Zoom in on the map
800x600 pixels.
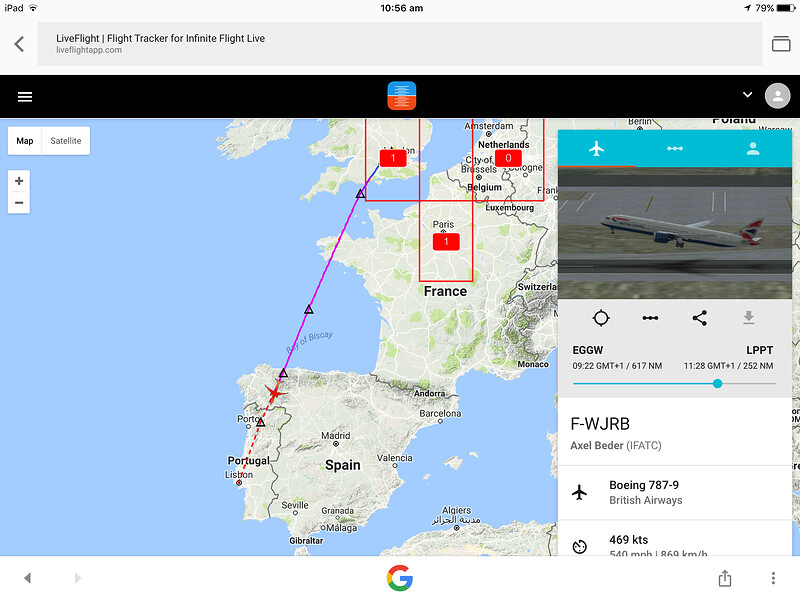[x=19, y=181]
